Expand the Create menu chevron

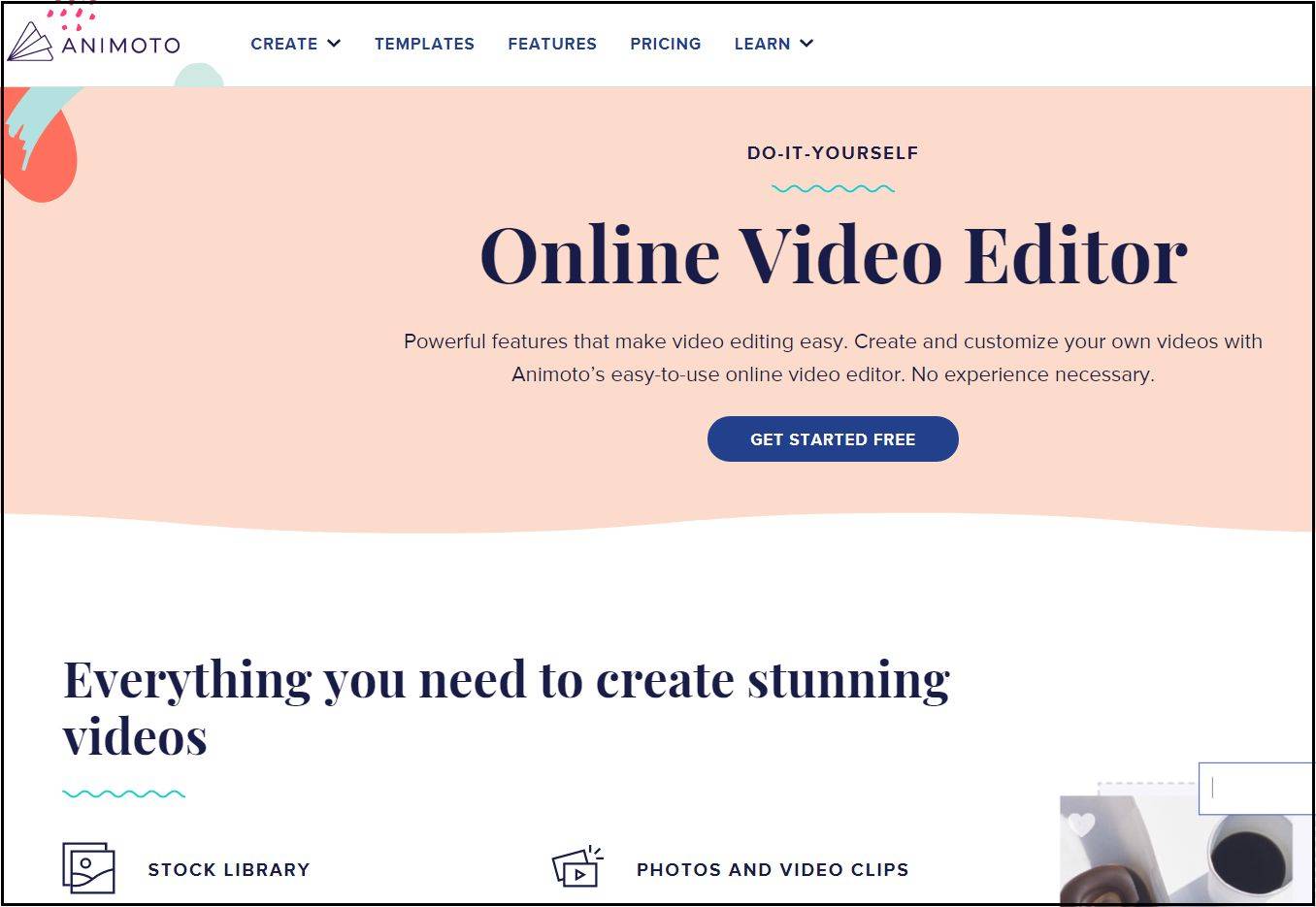coord(334,44)
